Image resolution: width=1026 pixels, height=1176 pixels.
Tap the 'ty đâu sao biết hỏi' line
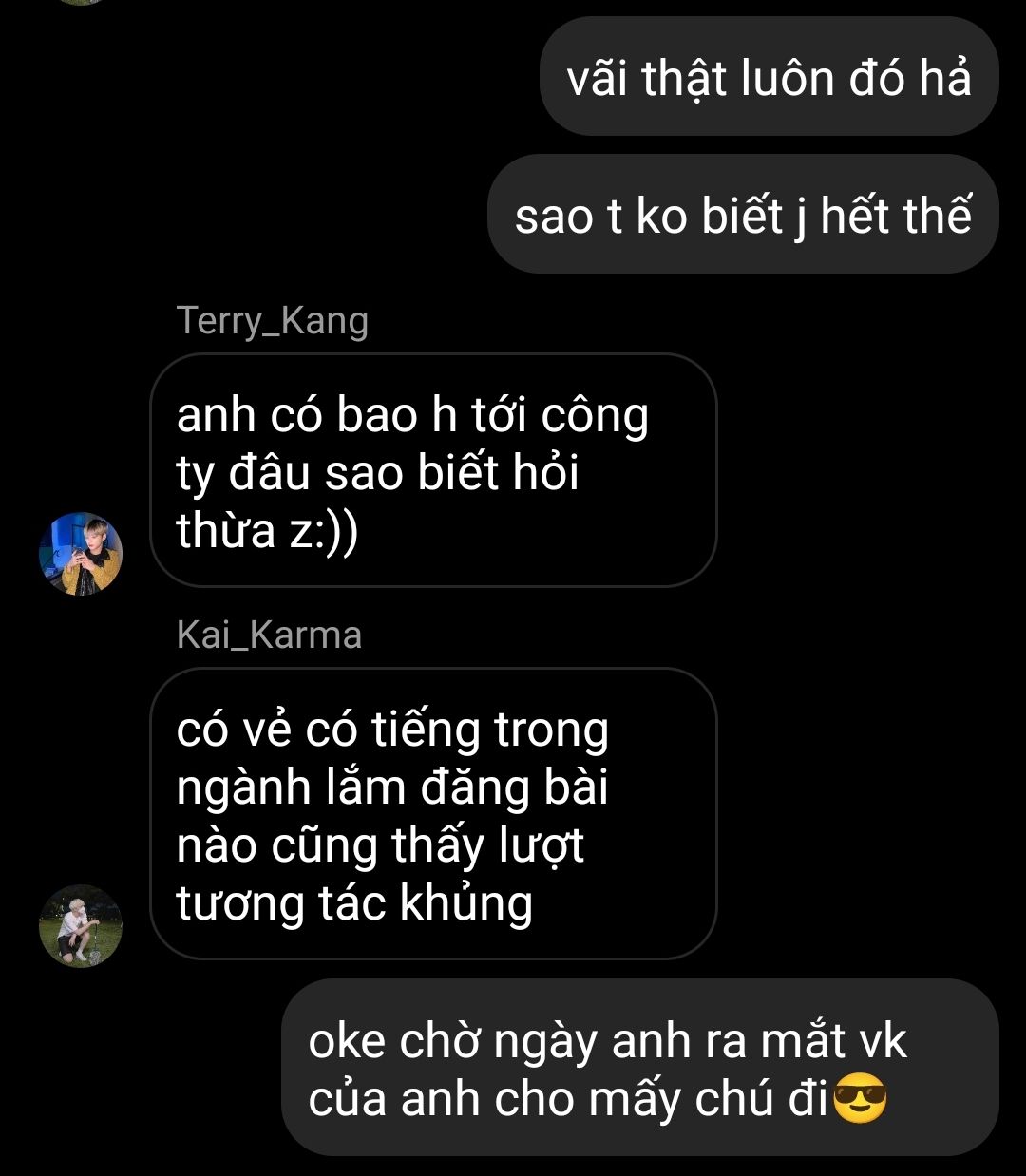[x=378, y=473]
